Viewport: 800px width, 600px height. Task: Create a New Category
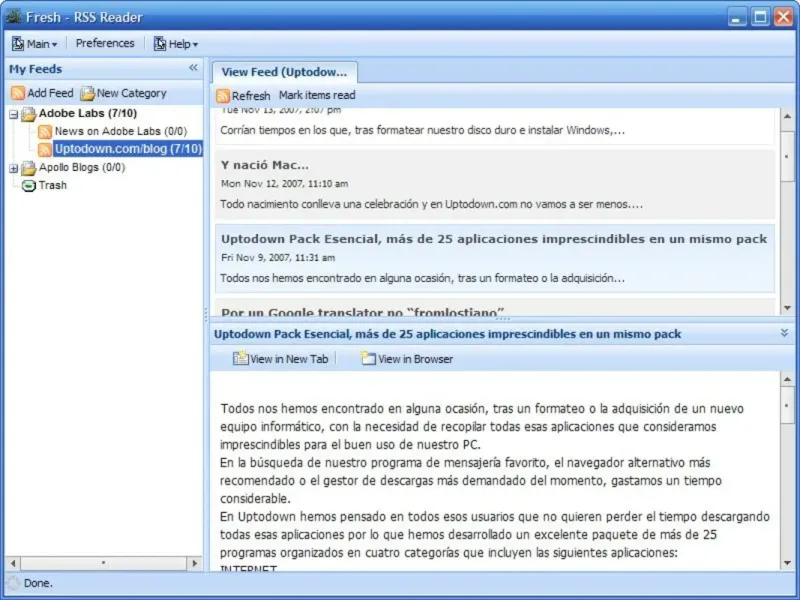tap(124, 93)
